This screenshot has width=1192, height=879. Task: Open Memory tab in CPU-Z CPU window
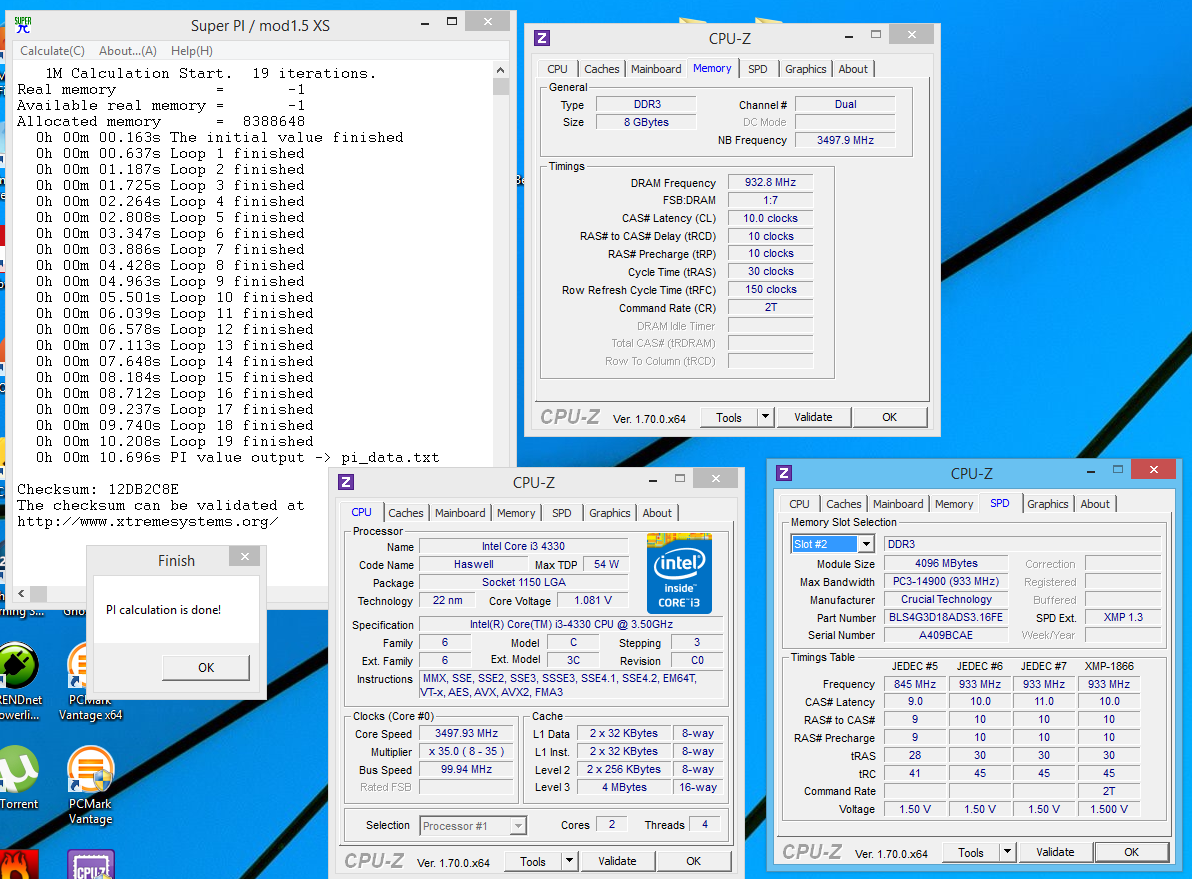[x=516, y=512]
